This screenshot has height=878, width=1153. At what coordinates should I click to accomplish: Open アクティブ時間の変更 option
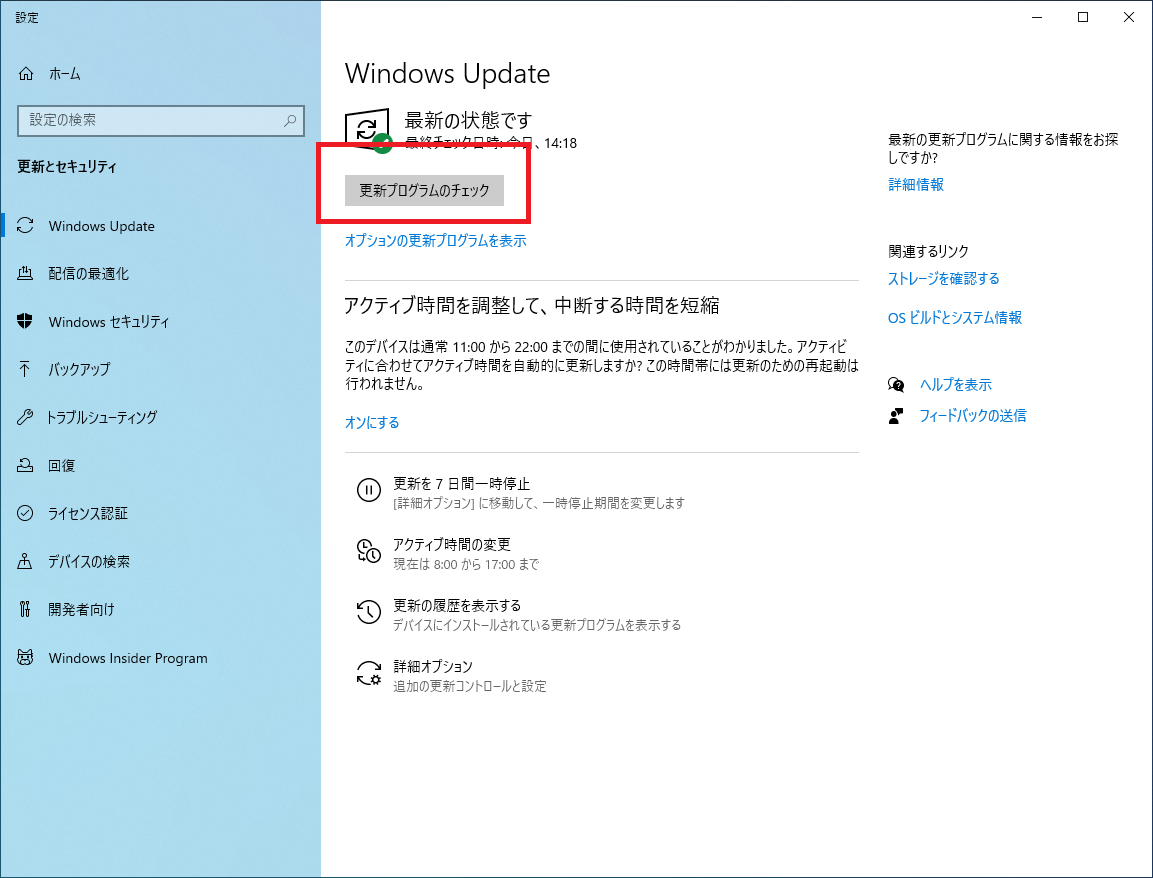tap(448, 554)
